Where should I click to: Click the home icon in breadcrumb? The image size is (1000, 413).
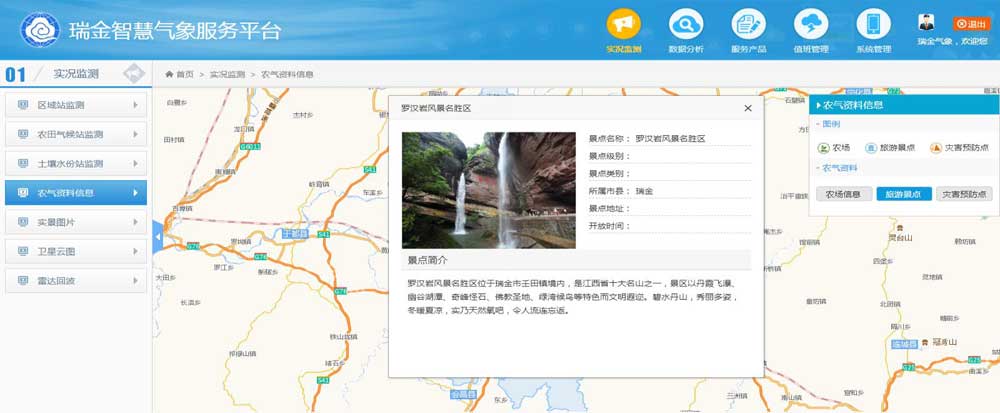170,74
